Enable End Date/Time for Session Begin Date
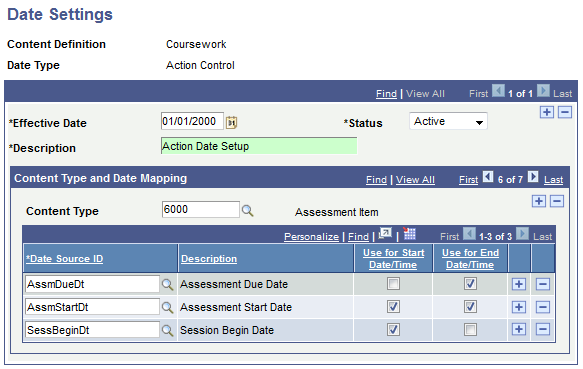The image size is (583, 369). 470,330
